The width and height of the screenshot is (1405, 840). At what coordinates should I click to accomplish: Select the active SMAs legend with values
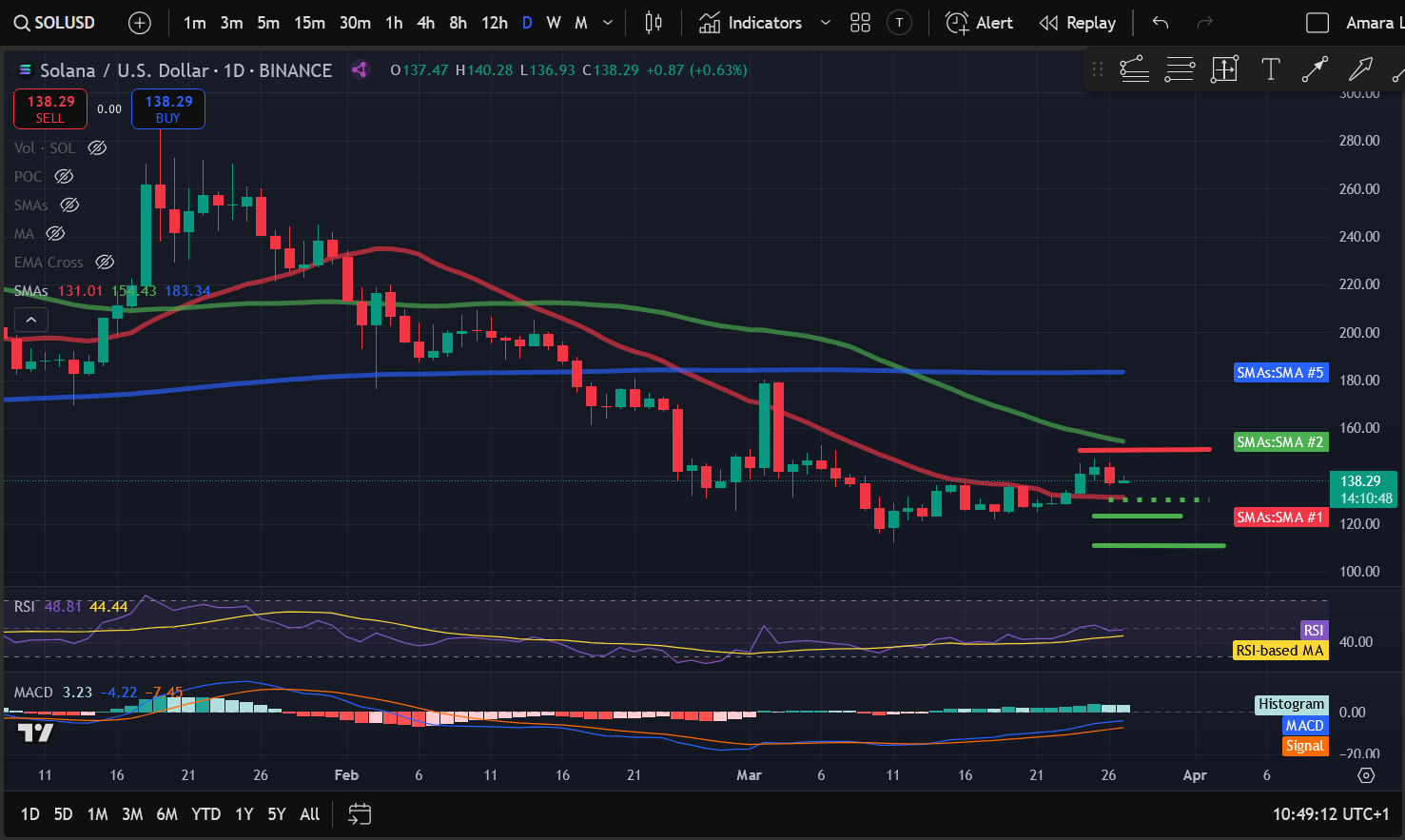(112, 291)
